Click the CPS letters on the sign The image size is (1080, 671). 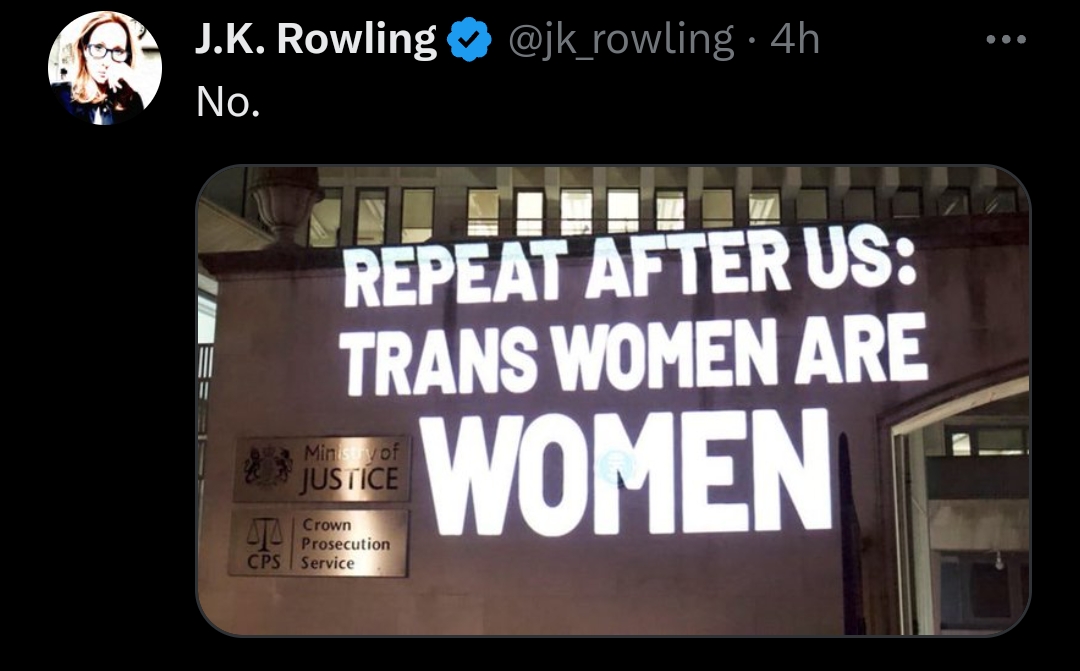[x=264, y=561]
